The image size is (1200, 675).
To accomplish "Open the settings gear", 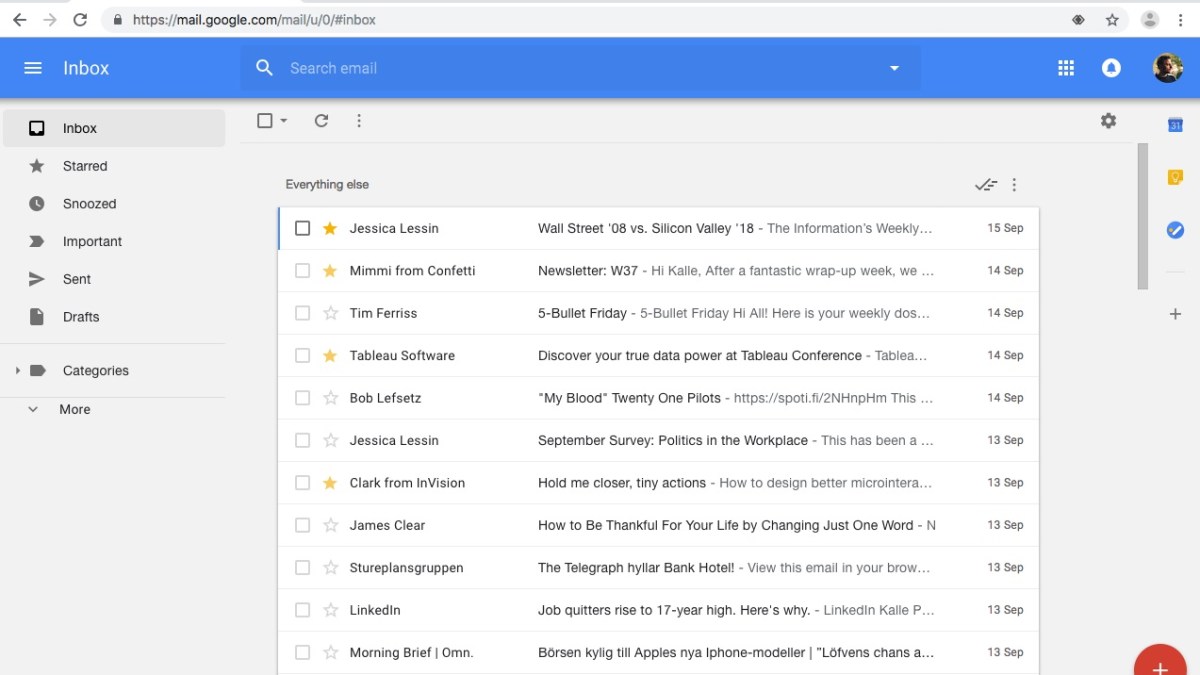I will tap(1108, 121).
